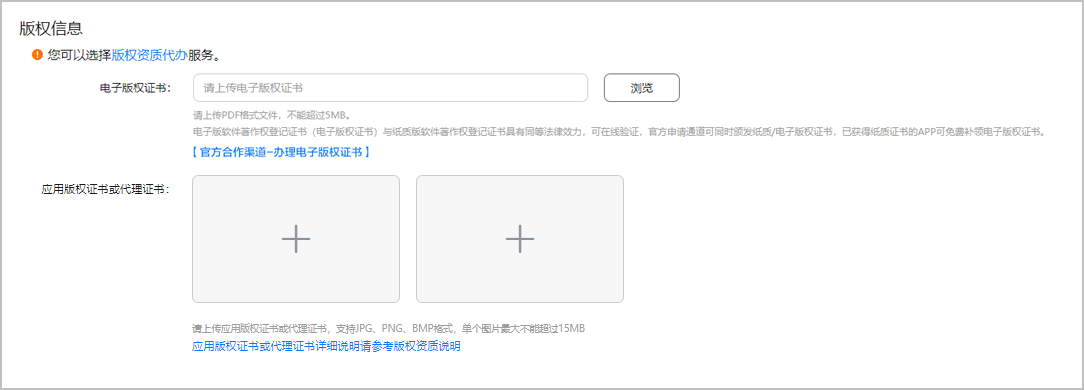Select the 版权信息 section heading
Image resolution: width=1084 pixels, height=390 pixels.
(x=52, y=29)
